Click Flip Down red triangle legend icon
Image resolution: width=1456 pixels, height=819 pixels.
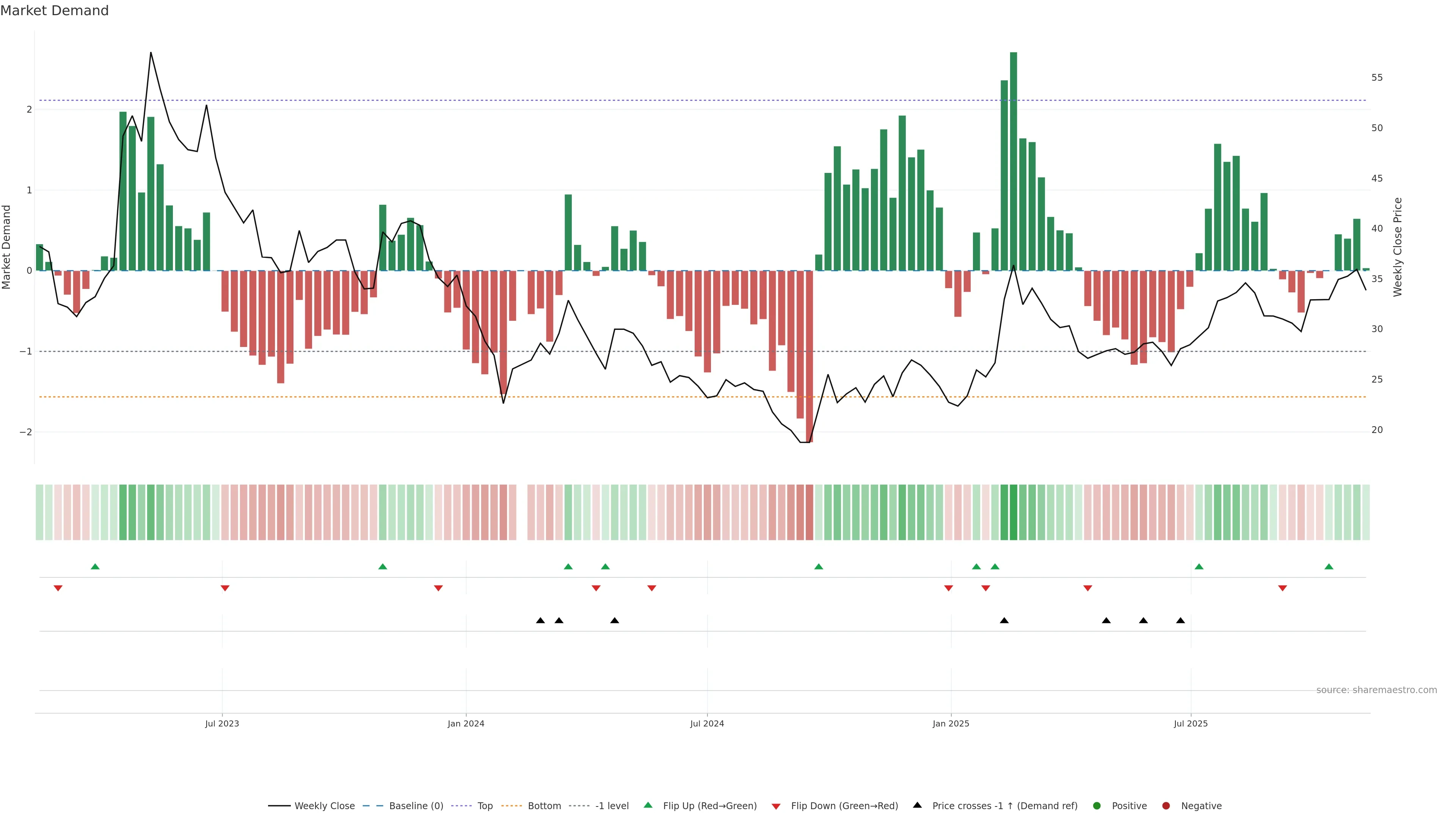coord(776,806)
